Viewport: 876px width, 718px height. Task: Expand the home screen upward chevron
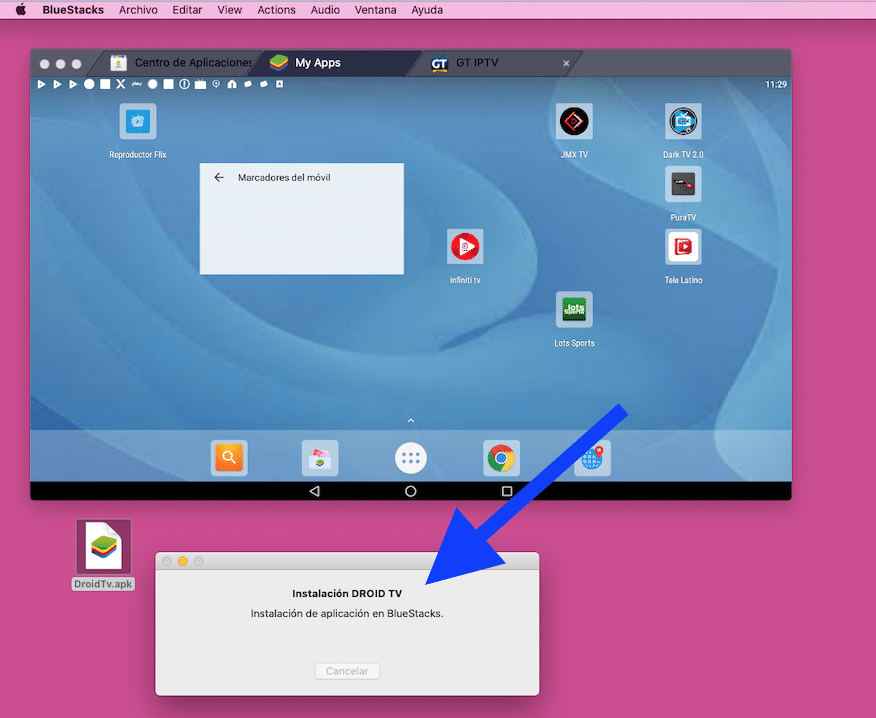click(x=410, y=420)
